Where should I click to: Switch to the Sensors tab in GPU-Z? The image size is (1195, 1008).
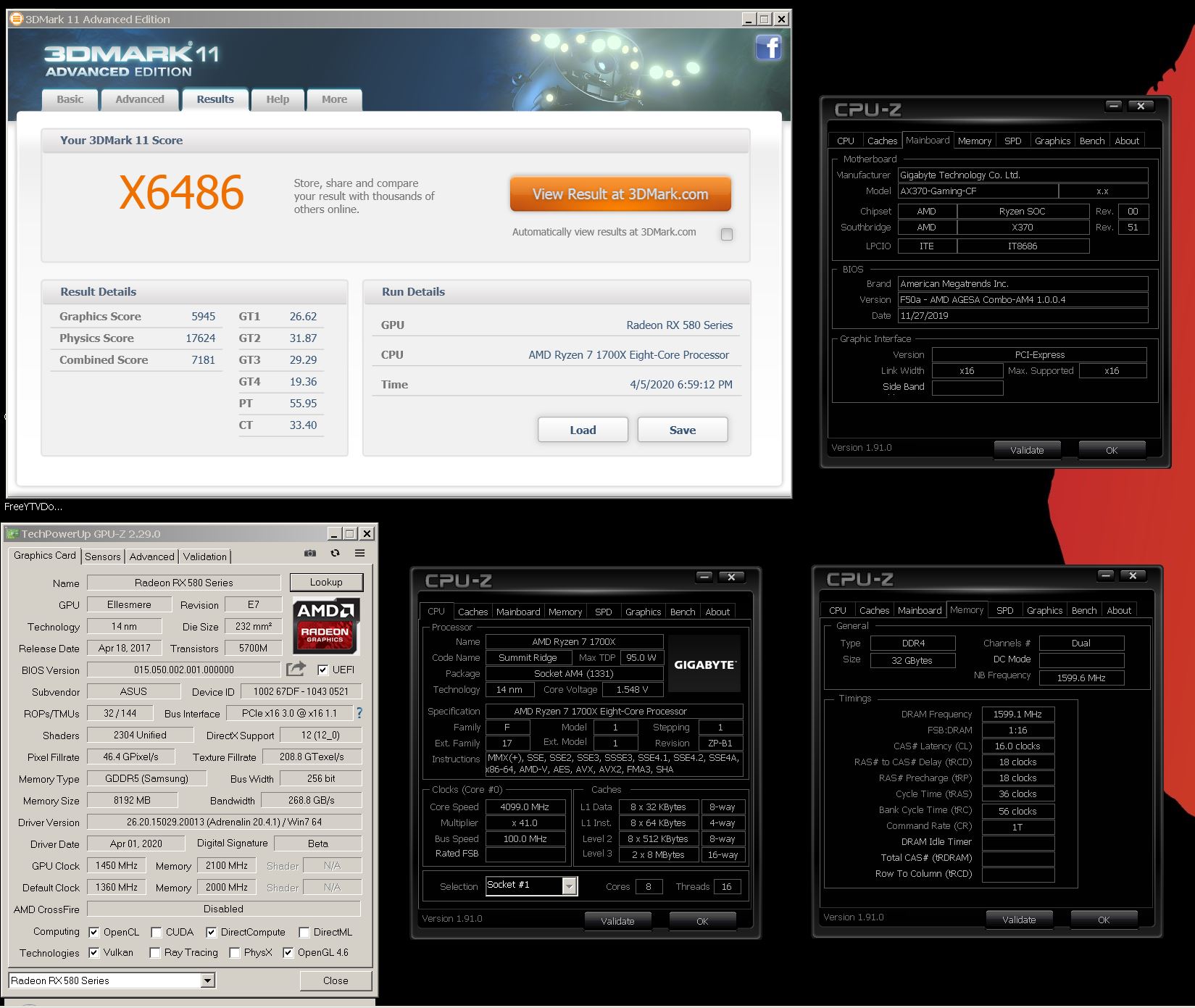(103, 557)
